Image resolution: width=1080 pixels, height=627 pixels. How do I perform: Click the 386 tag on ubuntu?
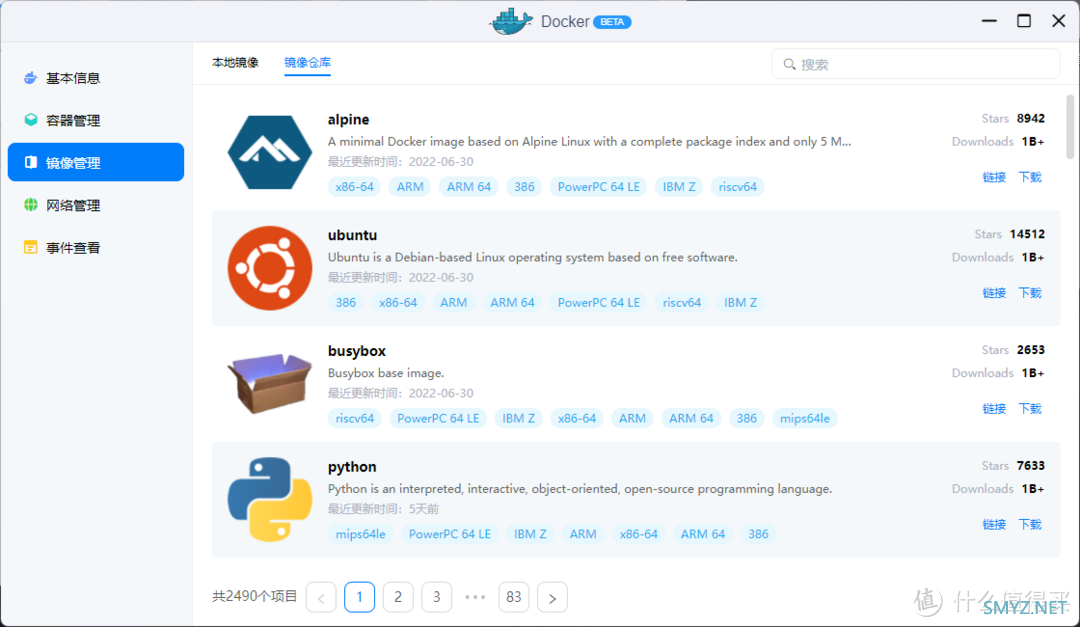pyautogui.click(x=346, y=302)
